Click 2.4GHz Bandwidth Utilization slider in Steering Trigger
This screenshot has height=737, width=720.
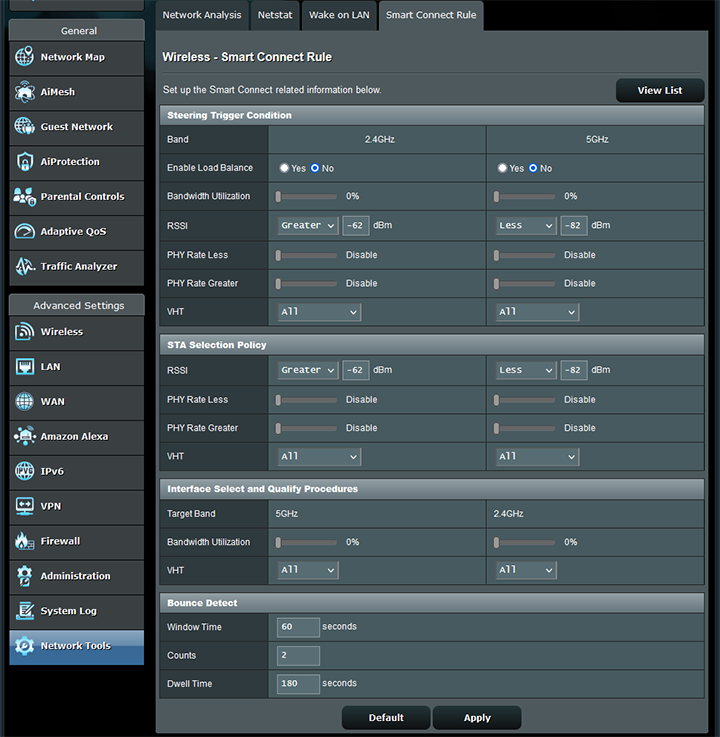307,197
